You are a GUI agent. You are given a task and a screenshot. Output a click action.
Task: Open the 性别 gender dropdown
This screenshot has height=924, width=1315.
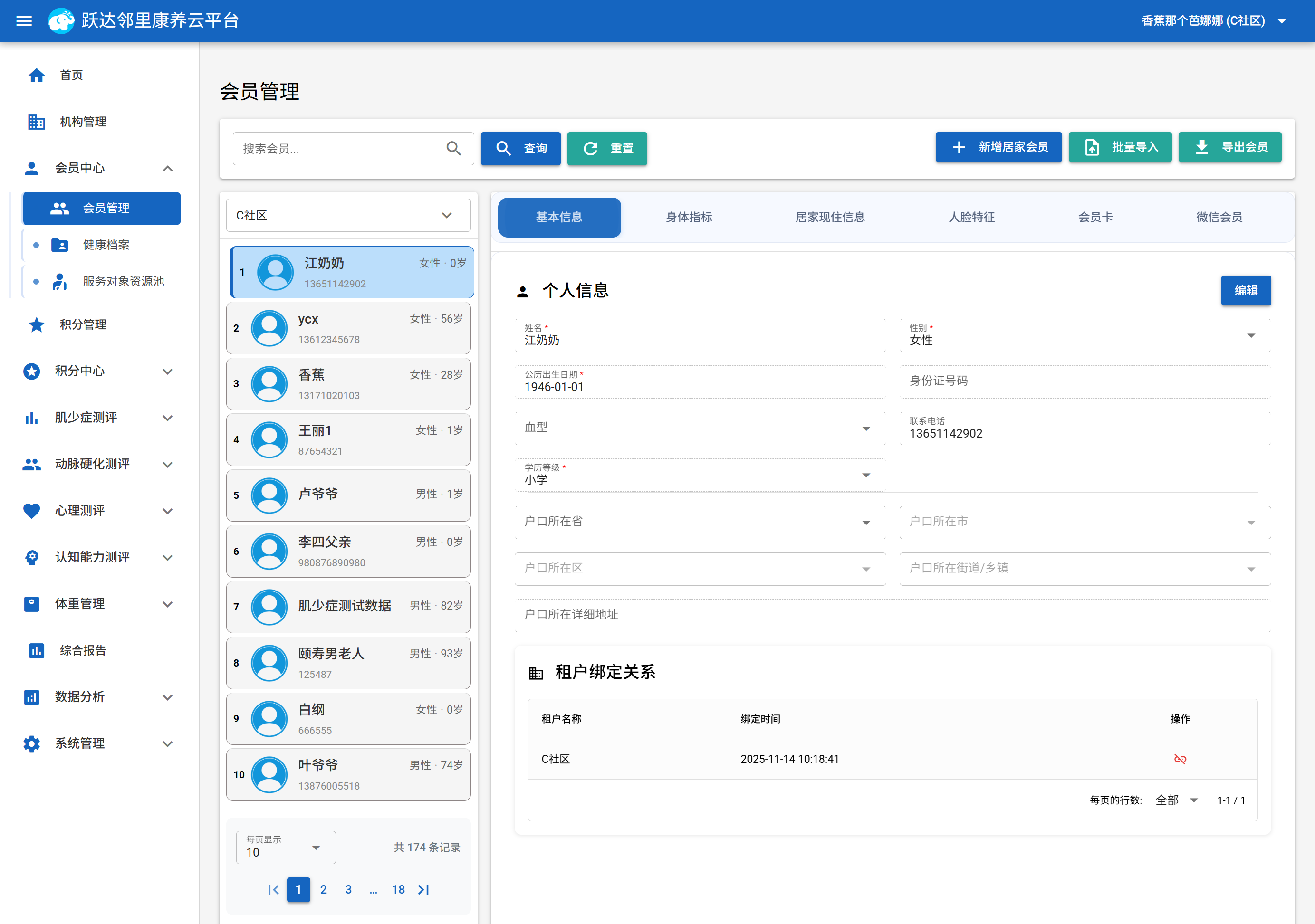(1085, 335)
